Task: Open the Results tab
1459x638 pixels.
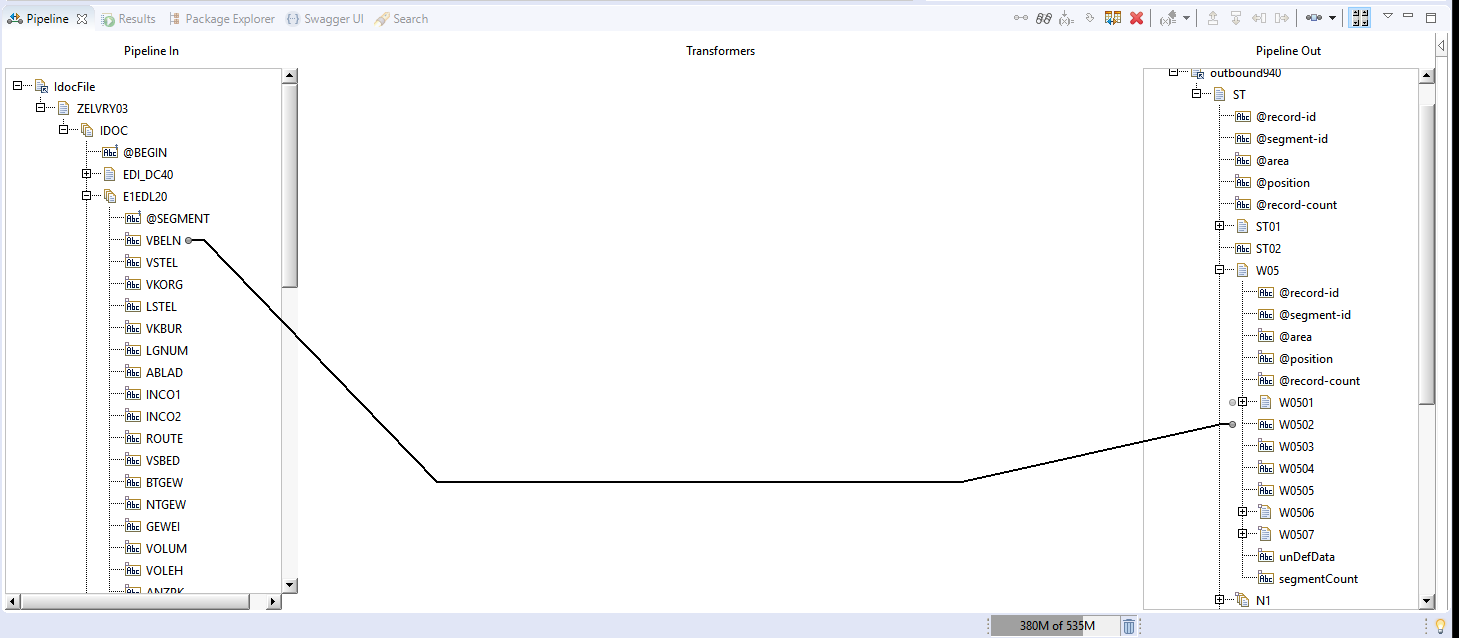Action: (x=128, y=18)
